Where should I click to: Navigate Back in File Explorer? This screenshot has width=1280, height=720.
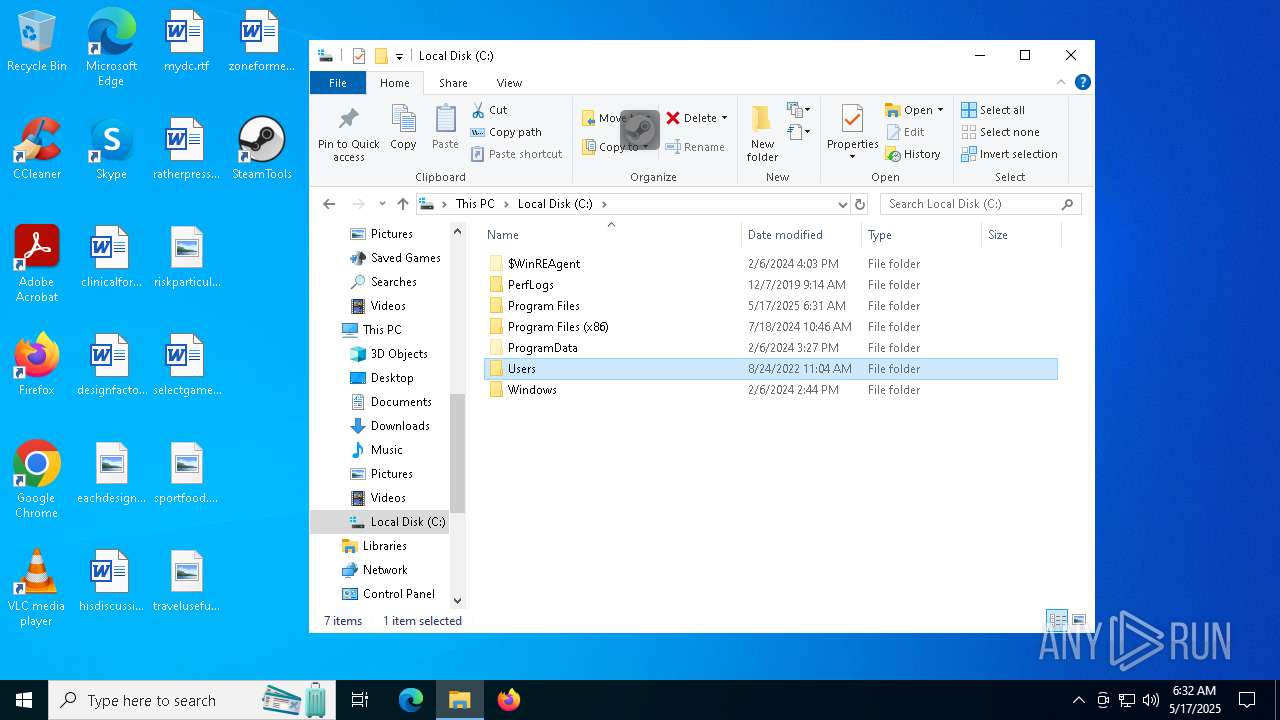click(x=329, y=204)
